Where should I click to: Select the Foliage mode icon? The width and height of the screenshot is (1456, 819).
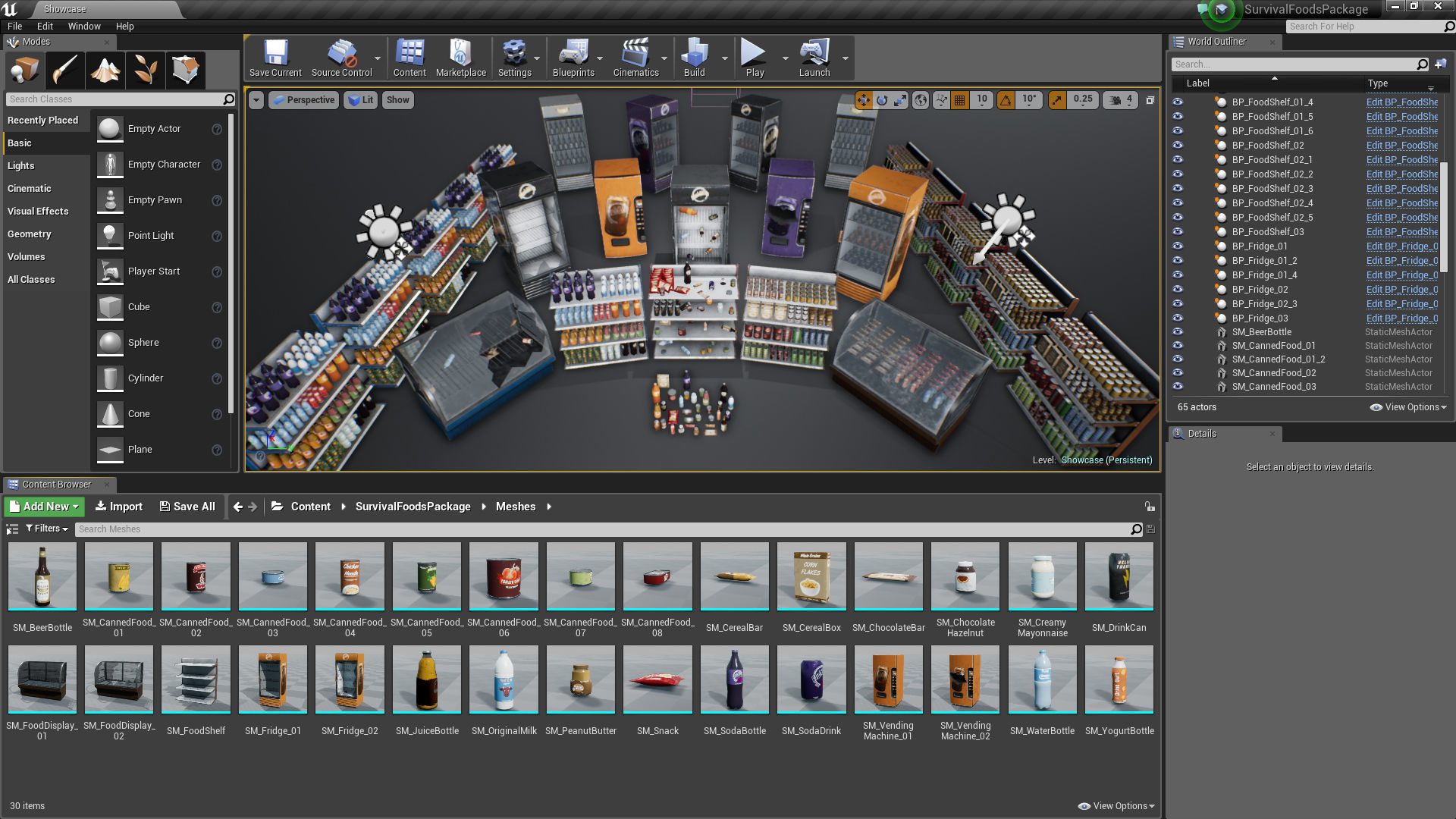click(146, 70)
